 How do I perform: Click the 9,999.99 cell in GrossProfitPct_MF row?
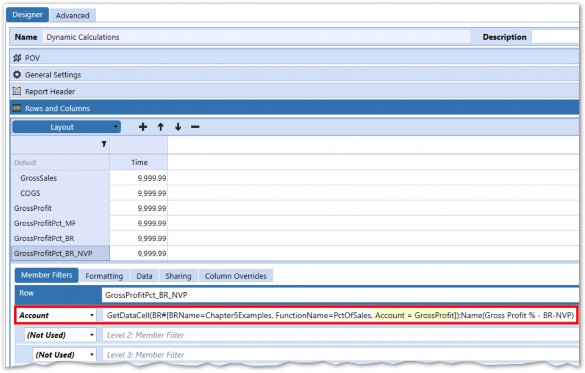pos(139,223)
